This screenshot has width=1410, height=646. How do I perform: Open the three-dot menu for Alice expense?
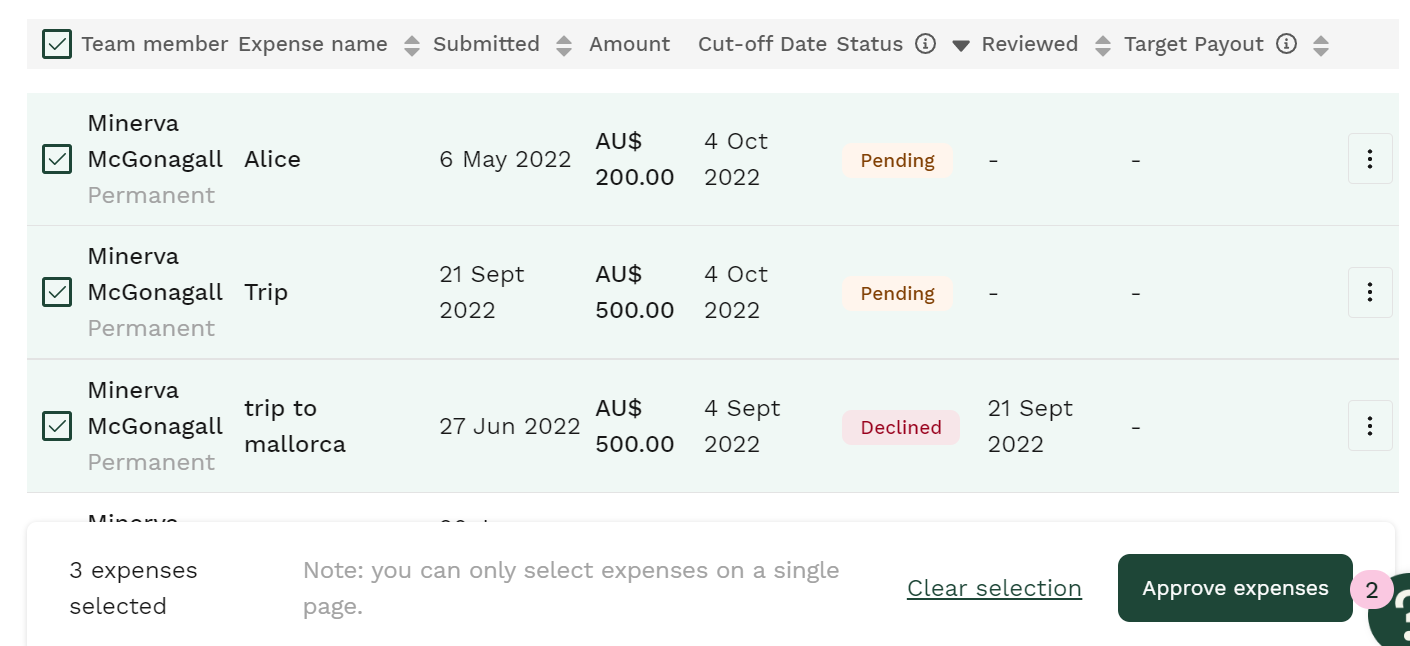tap(1370, 159)
